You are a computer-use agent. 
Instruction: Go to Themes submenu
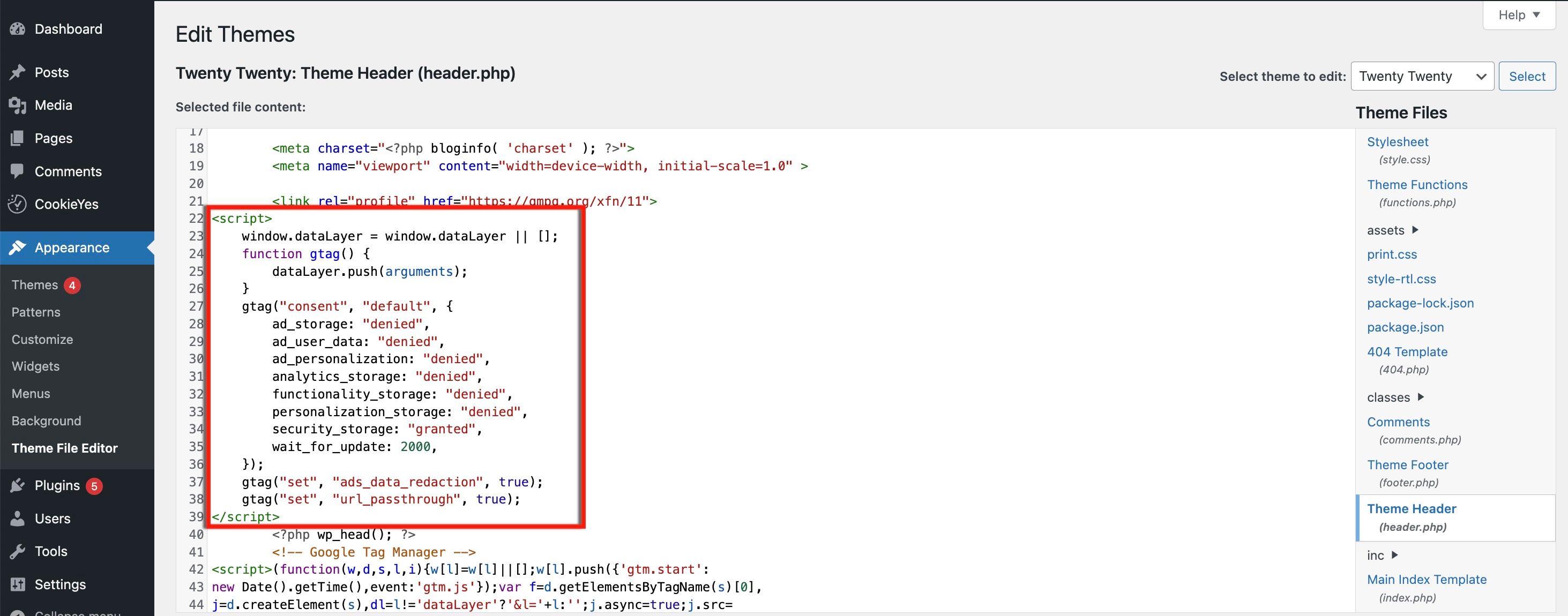[35, 285]
